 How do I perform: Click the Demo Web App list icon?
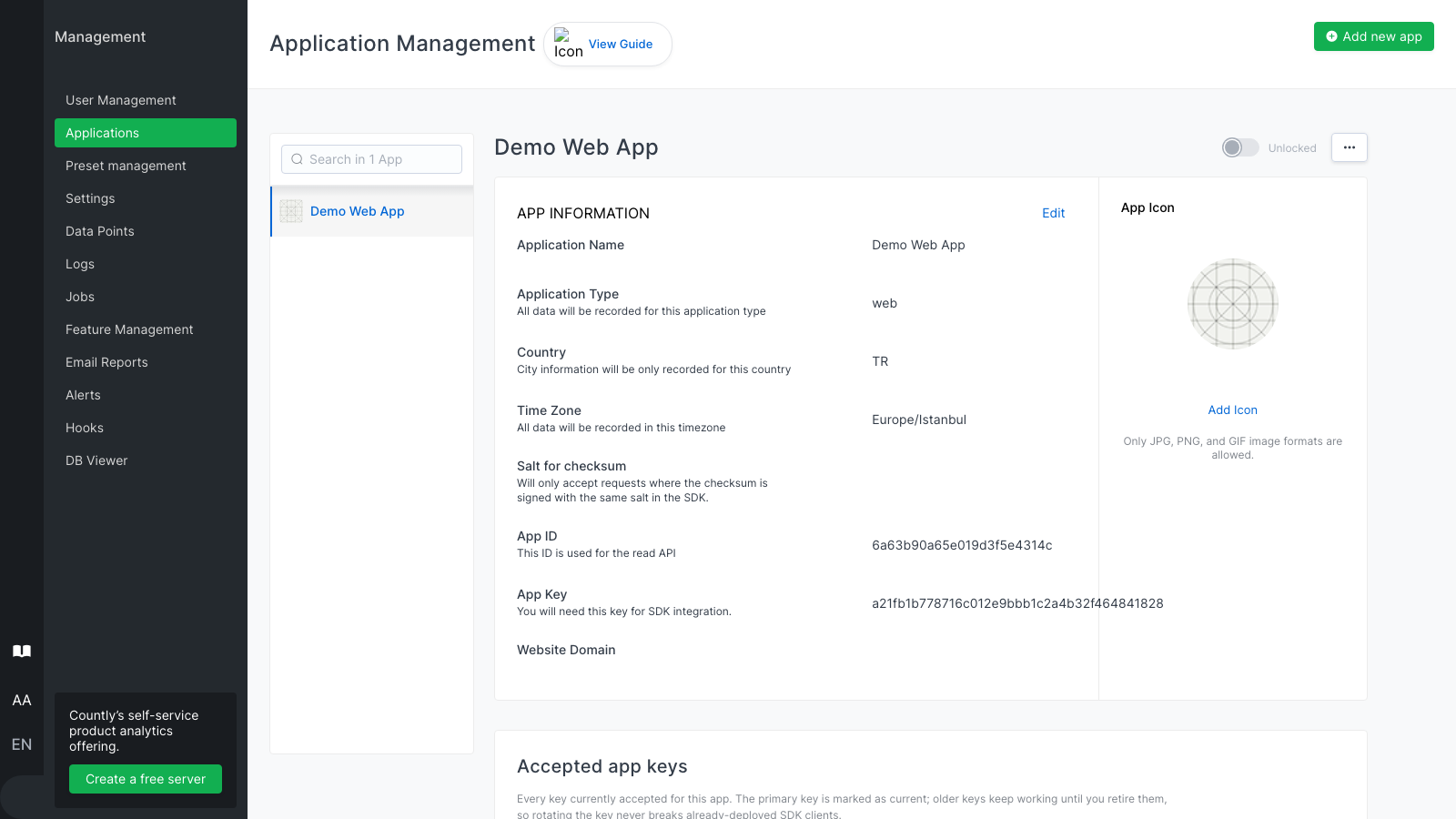tap(291, 211)
